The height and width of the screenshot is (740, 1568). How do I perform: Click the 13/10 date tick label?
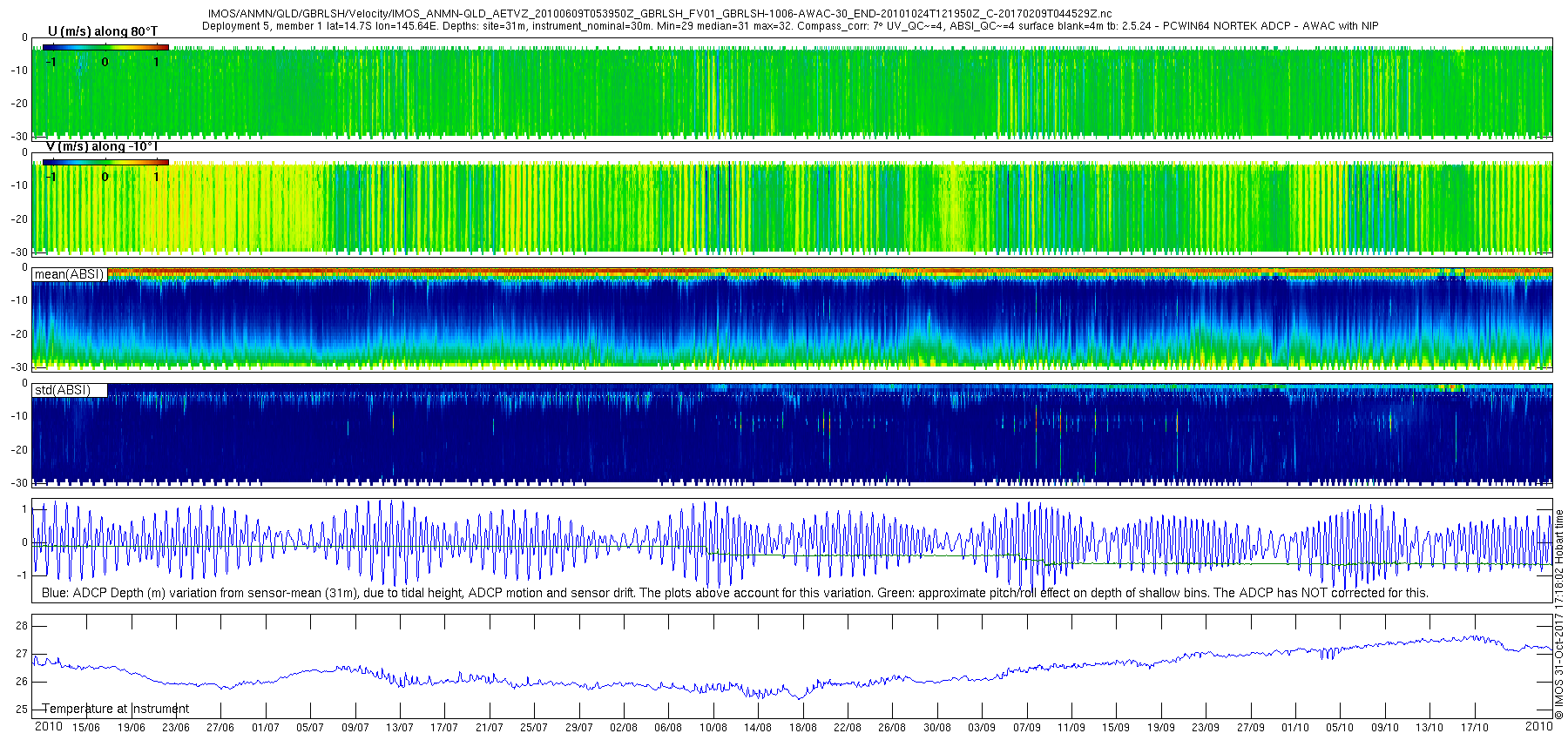click(x=1429, y=728)
